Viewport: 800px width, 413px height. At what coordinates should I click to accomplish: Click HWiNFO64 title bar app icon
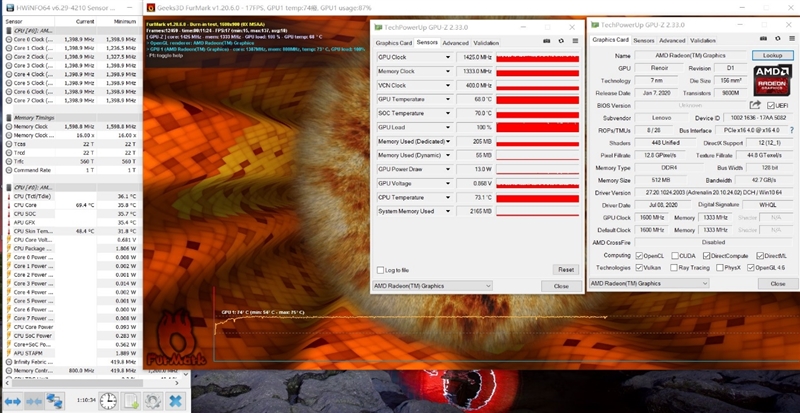point(10,8)
